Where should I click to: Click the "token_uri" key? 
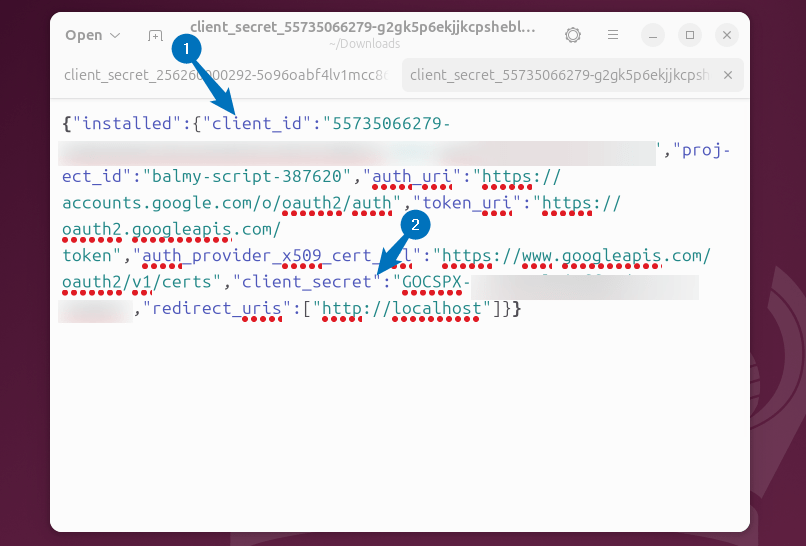[467, 203]
